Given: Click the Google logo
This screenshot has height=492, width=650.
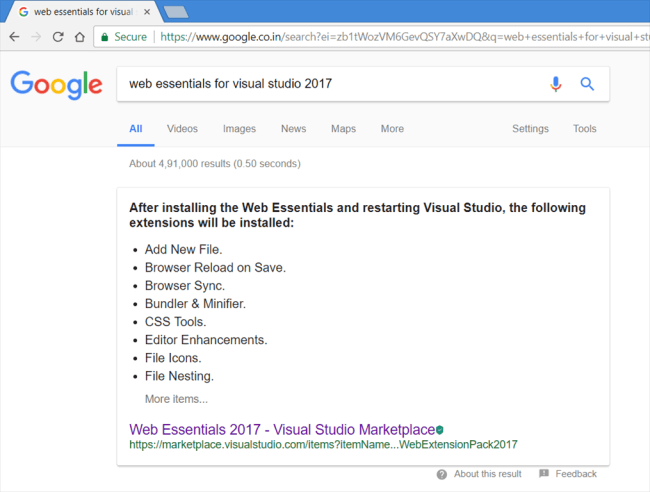Looking at the screenshot, I should [x=56, y=85].
